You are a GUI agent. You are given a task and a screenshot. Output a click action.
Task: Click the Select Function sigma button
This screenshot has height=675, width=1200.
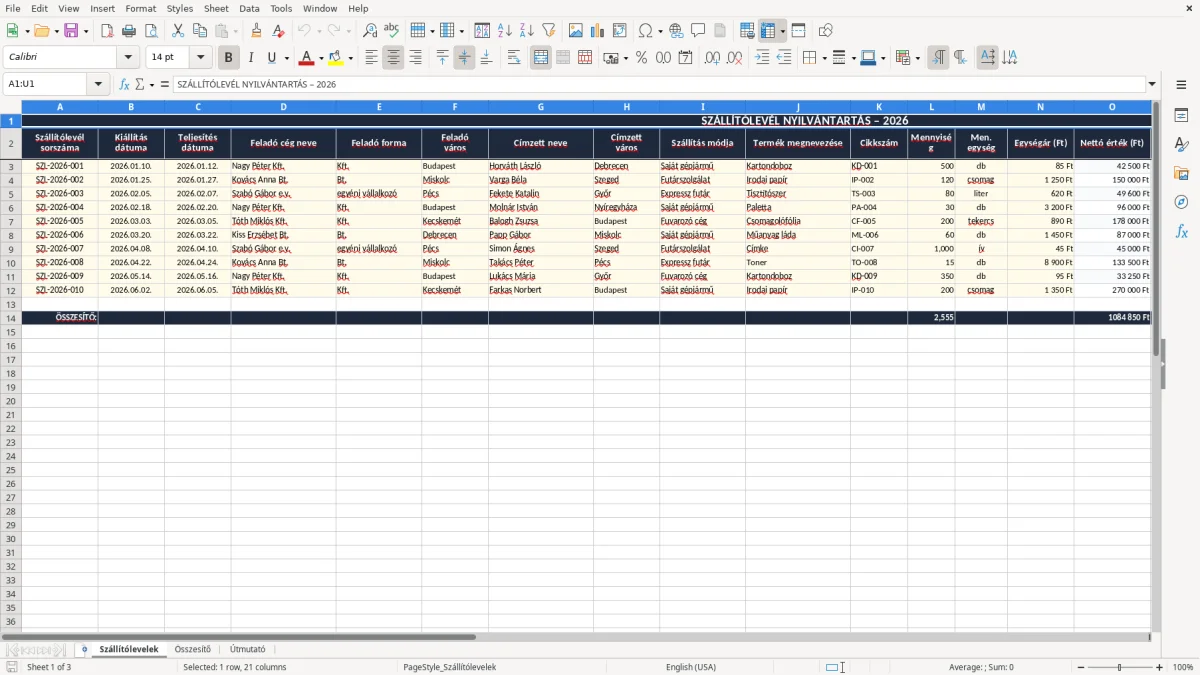pyautogui.click(x=140, y=85)
